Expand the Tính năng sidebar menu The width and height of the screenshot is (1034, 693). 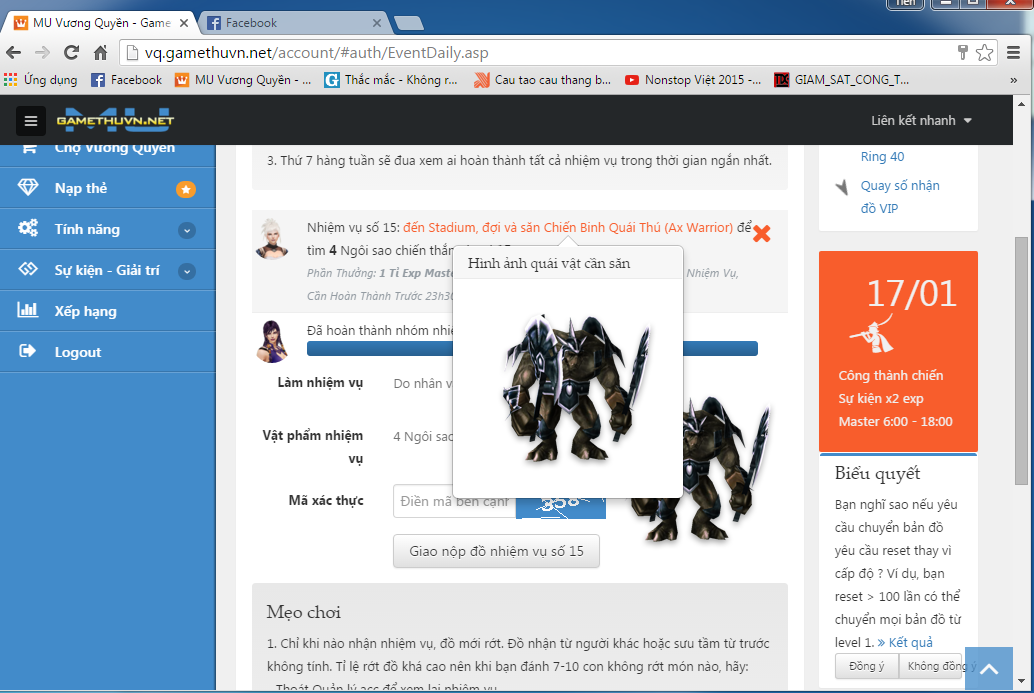[x=186, y=230]
